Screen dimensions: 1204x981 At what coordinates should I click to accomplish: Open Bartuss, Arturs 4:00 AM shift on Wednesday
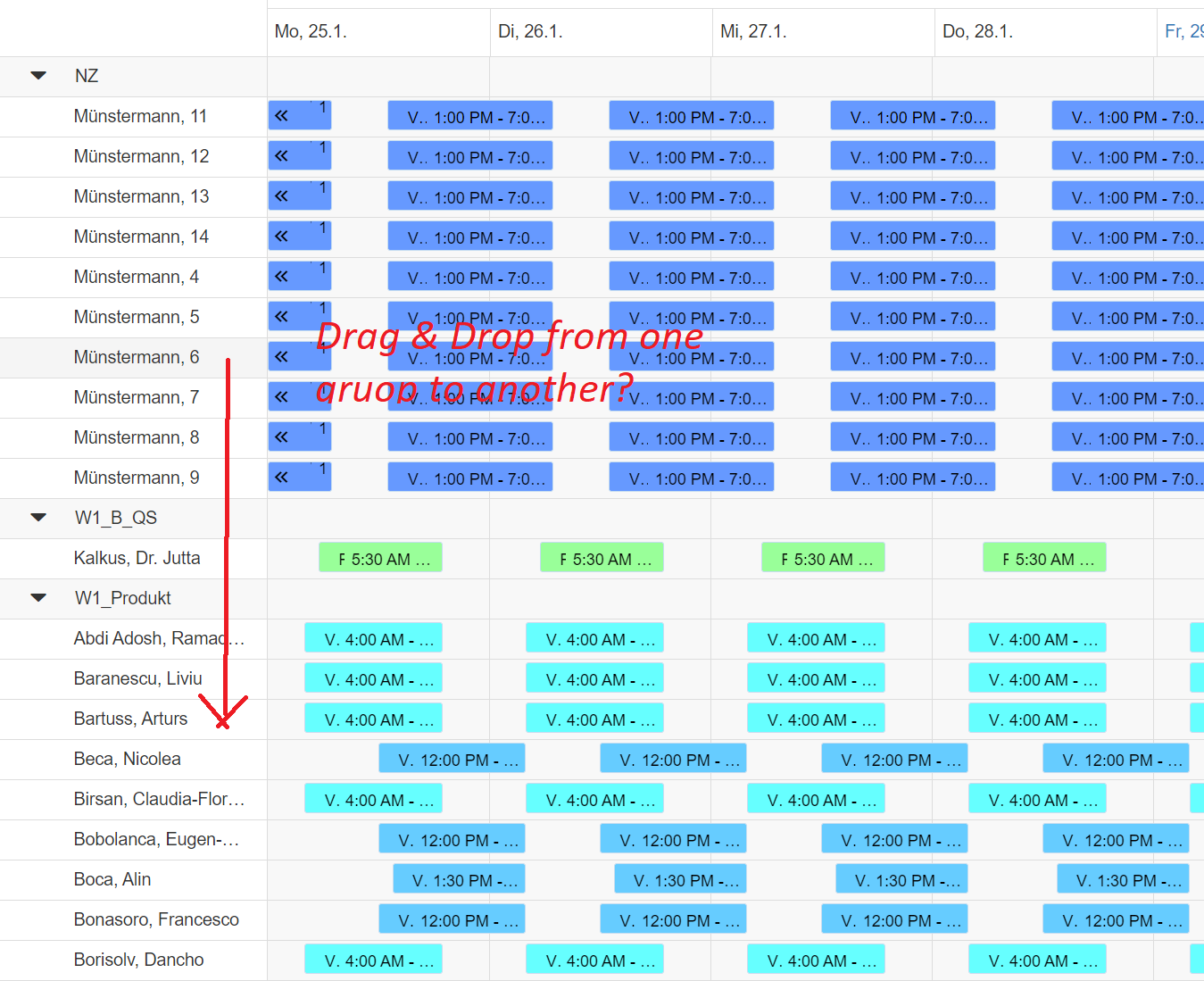coord(816,719)
